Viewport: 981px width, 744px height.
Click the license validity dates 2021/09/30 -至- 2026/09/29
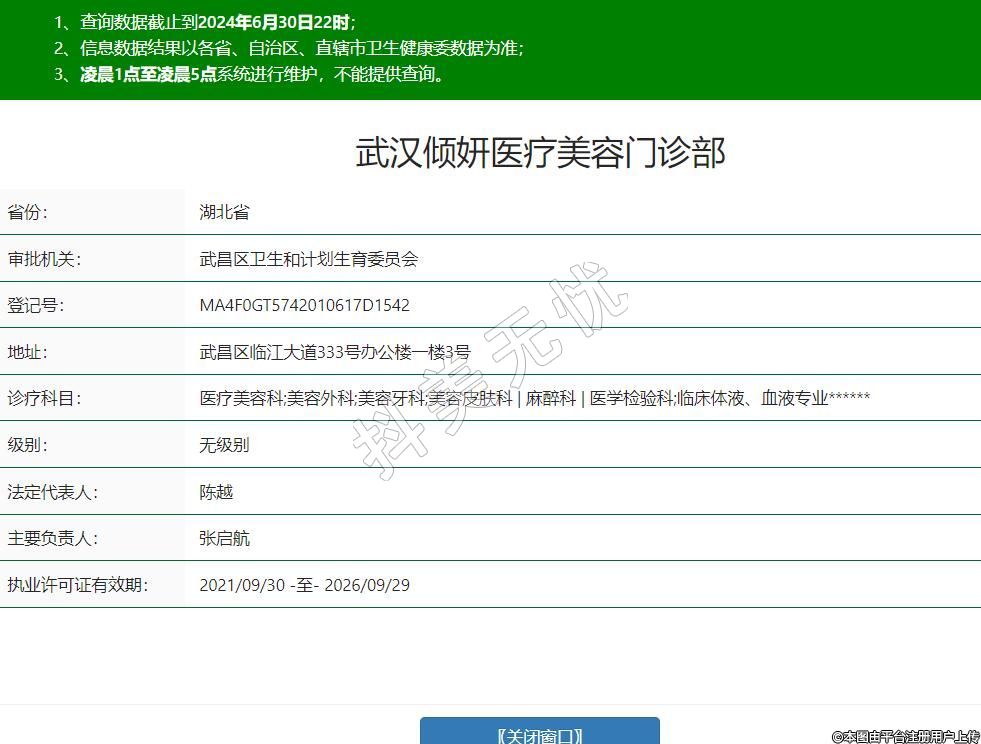point(304,585)
